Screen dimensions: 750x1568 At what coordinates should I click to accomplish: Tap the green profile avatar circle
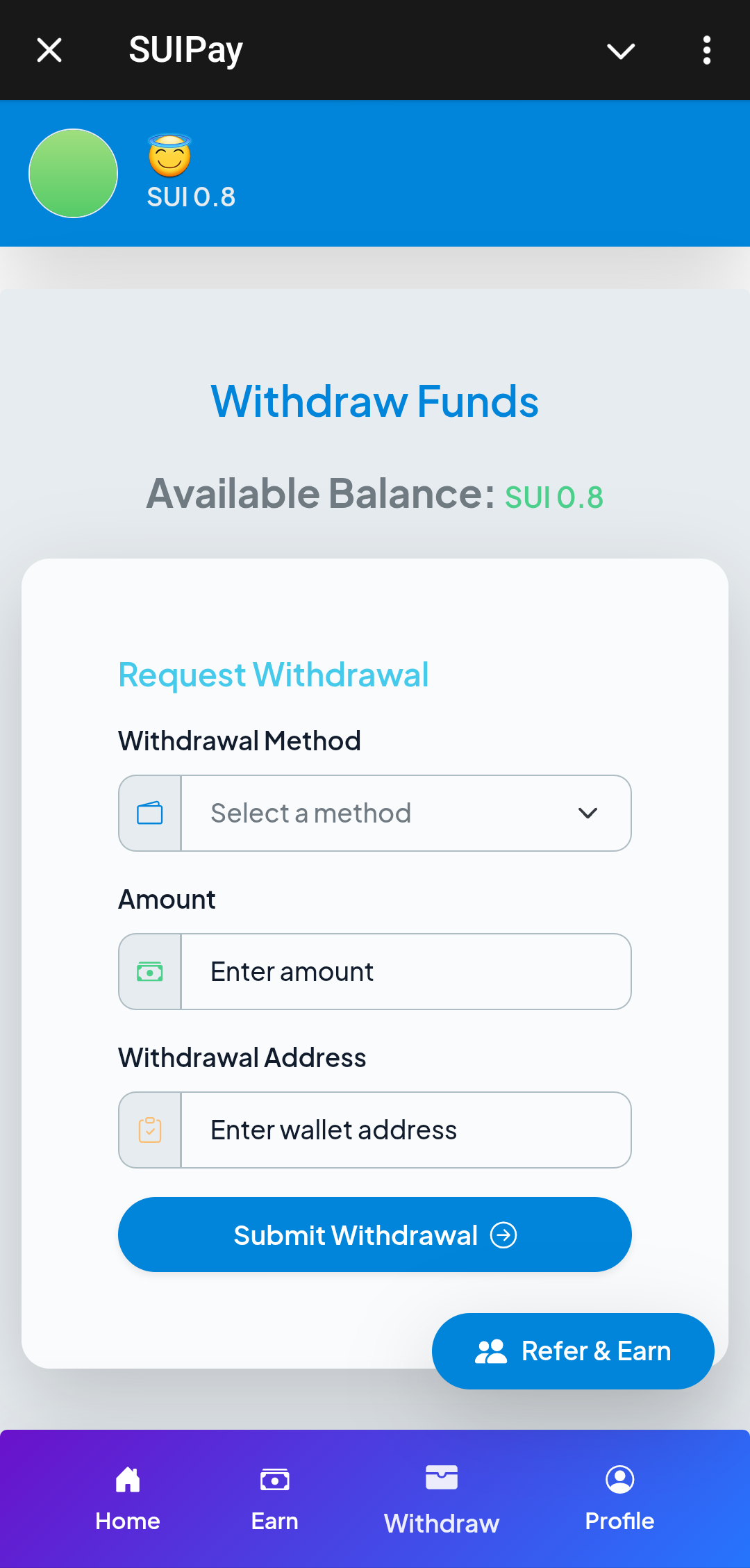point(73,173)
